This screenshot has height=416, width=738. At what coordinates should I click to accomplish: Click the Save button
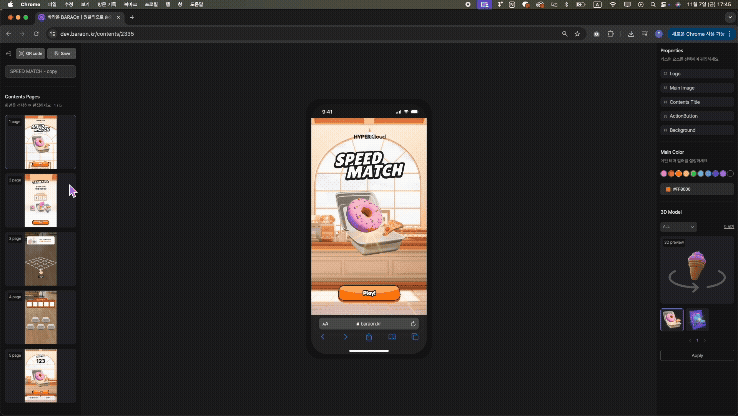pos(62,54)
